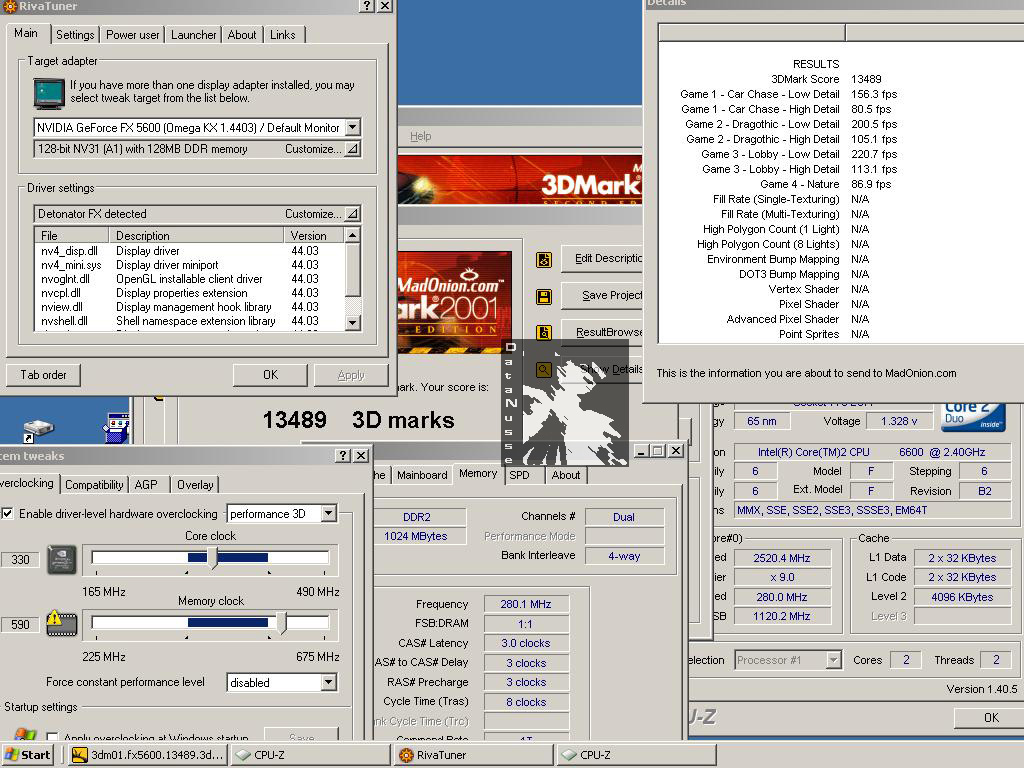Screen dimensions: 1024x768
Task: Click the help button in system tweaks window
Action: coord(344,455)
